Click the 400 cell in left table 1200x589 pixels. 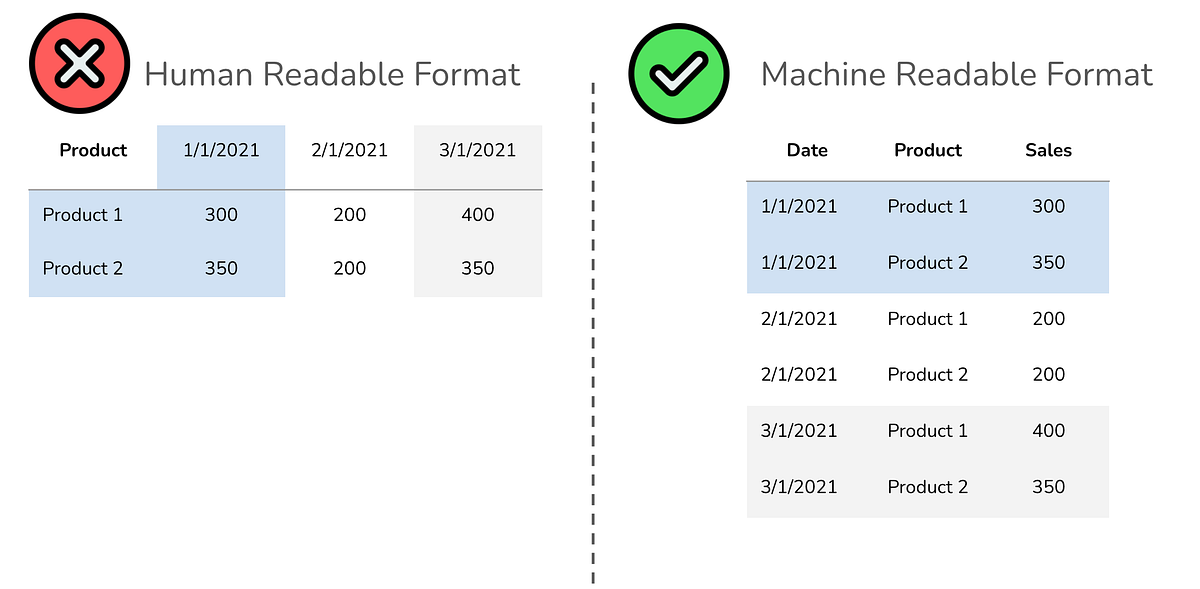478,215
